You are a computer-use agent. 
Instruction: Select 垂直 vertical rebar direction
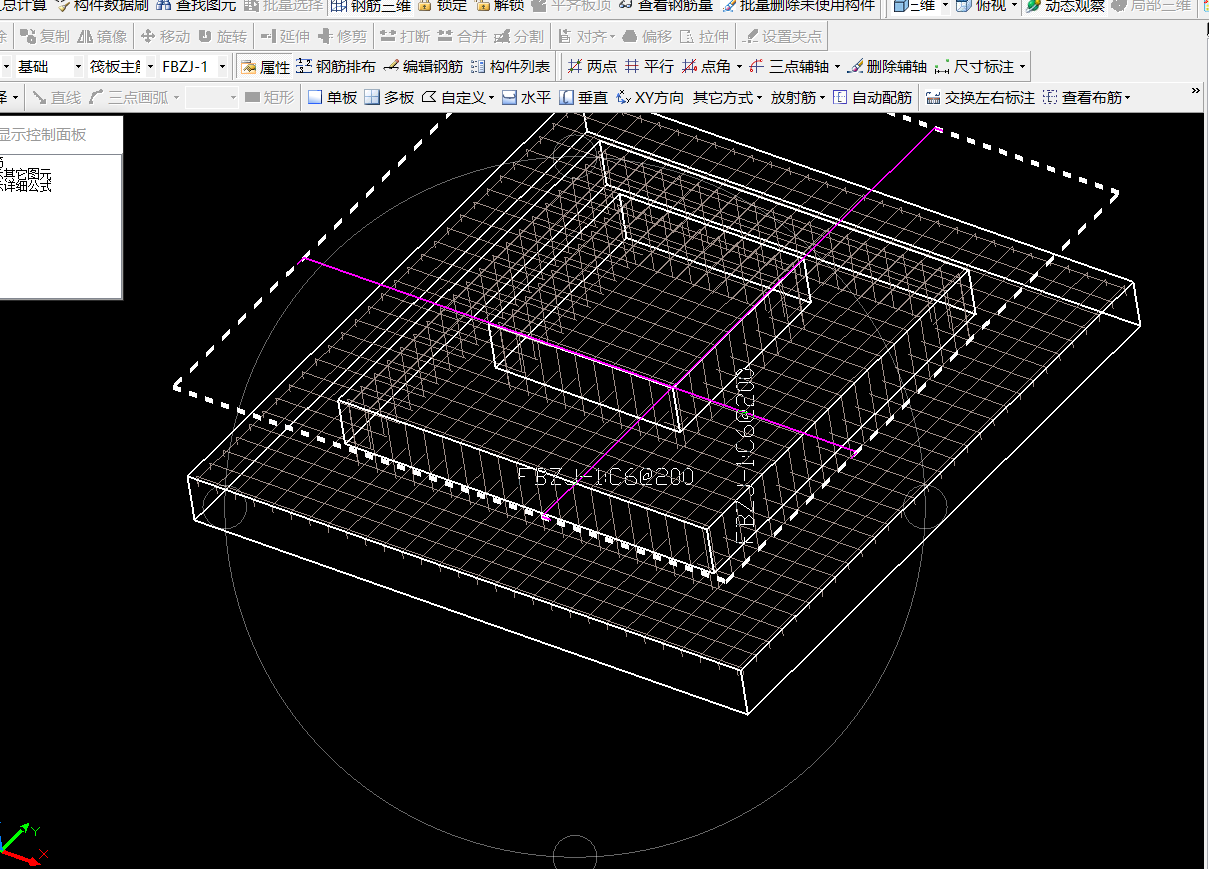click(x=583, y=97)
